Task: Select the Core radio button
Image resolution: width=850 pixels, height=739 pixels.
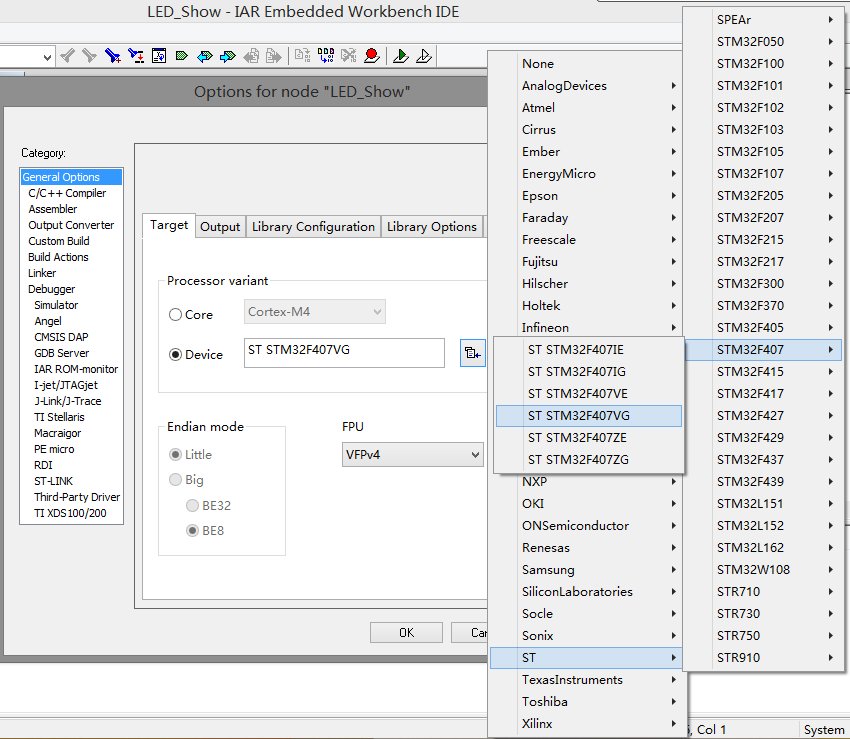Action: [x=175, y=314]
